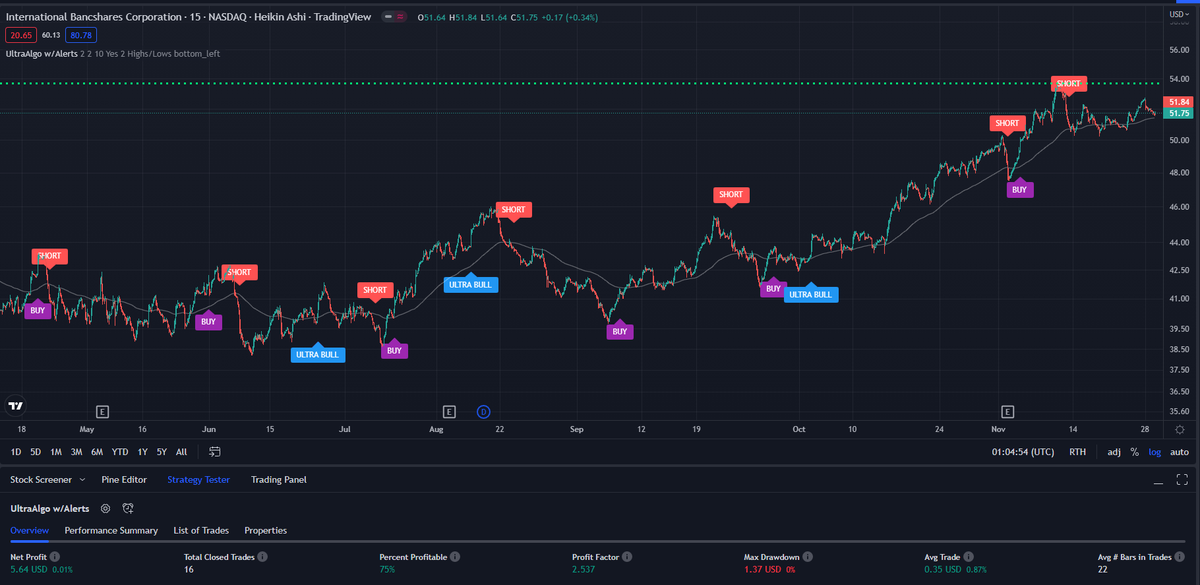Screen dimensions: 1200x585
Task: Set range to 1D
Action: click(x=16, y=452)
